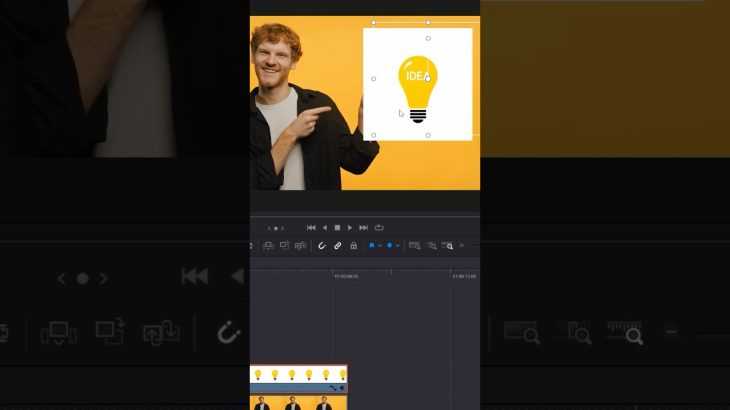Select the man clip on the lower video track

(x=298, y=403)
